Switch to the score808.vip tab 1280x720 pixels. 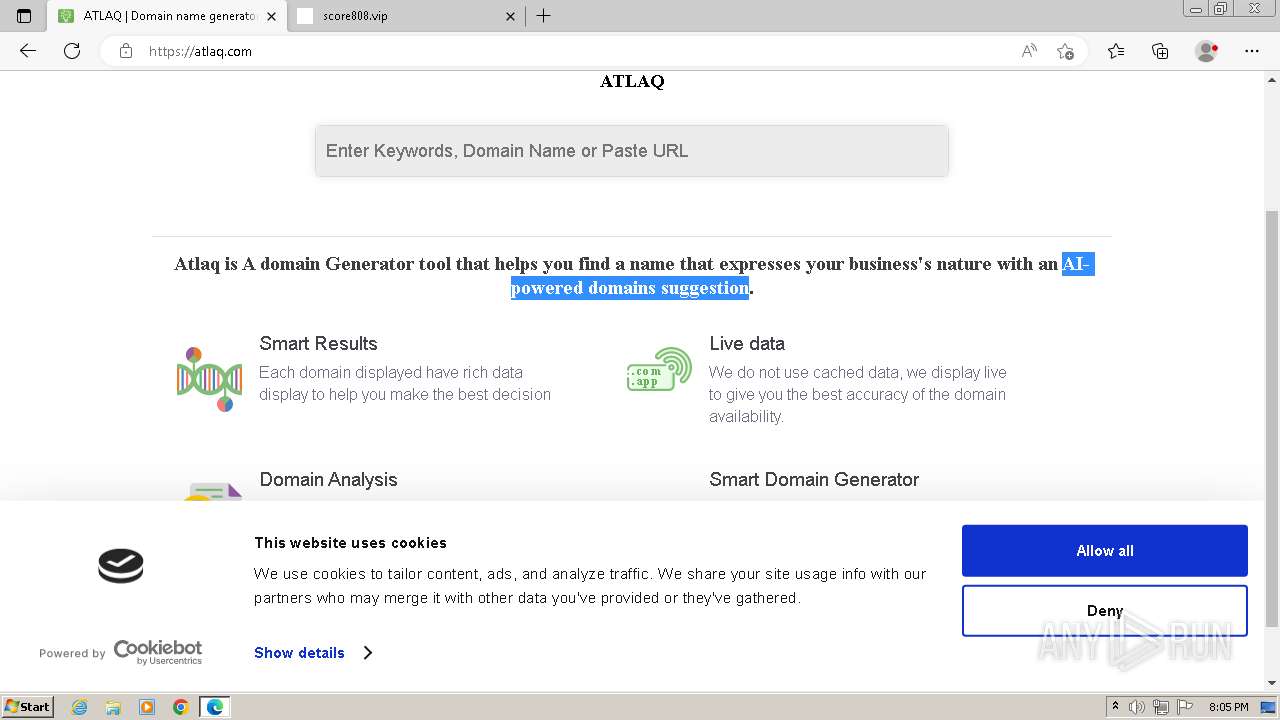click(407, 16)
